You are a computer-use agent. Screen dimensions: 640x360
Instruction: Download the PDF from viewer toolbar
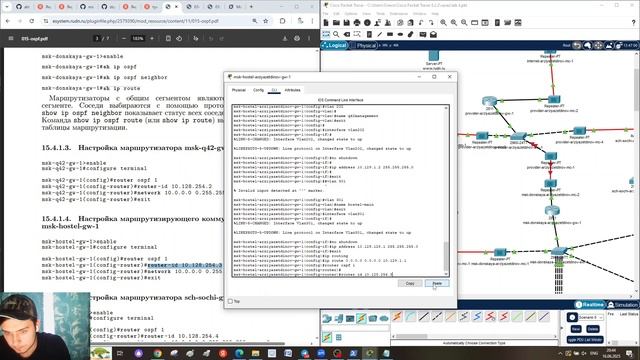pos(285,38)
